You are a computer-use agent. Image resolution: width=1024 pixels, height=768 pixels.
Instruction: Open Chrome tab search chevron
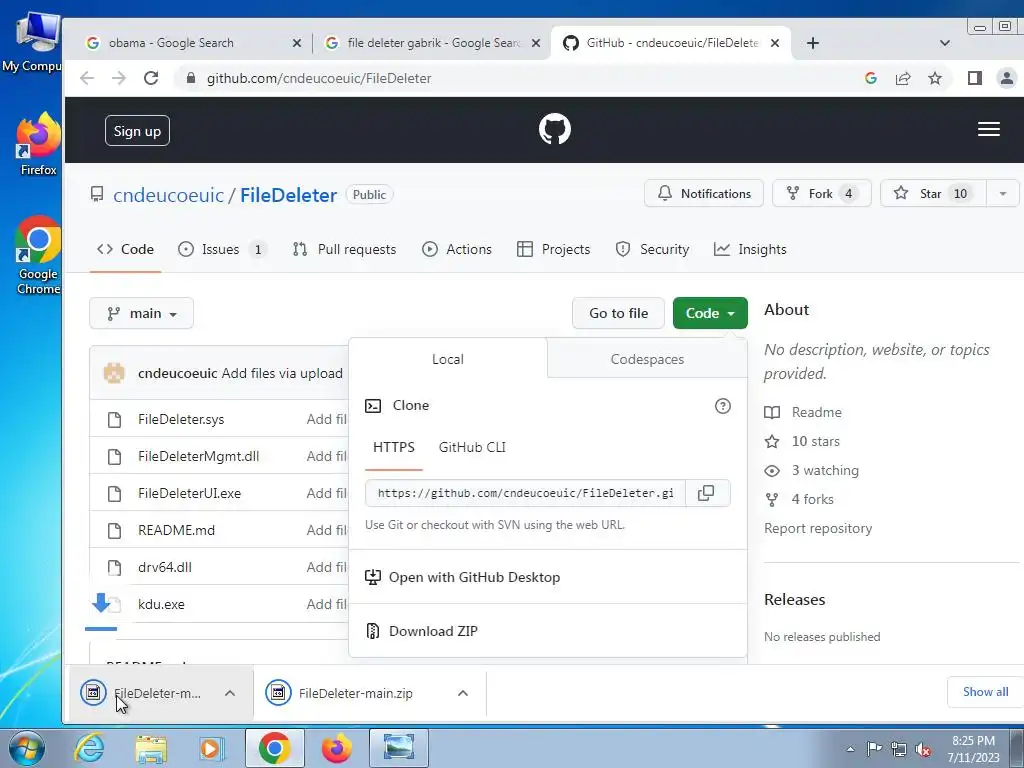[x=944, y=43]
